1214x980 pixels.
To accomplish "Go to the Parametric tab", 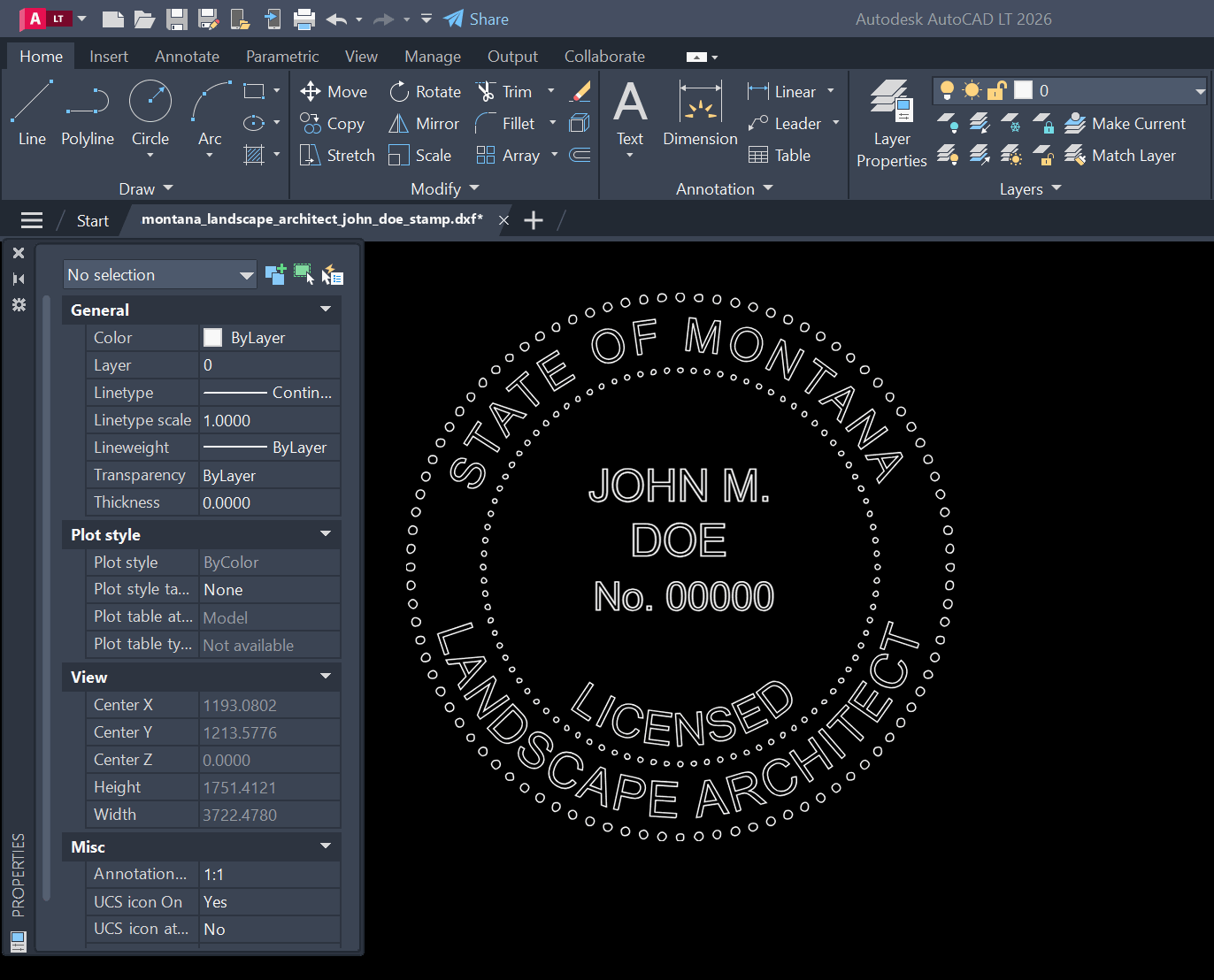I will (282, 56).
